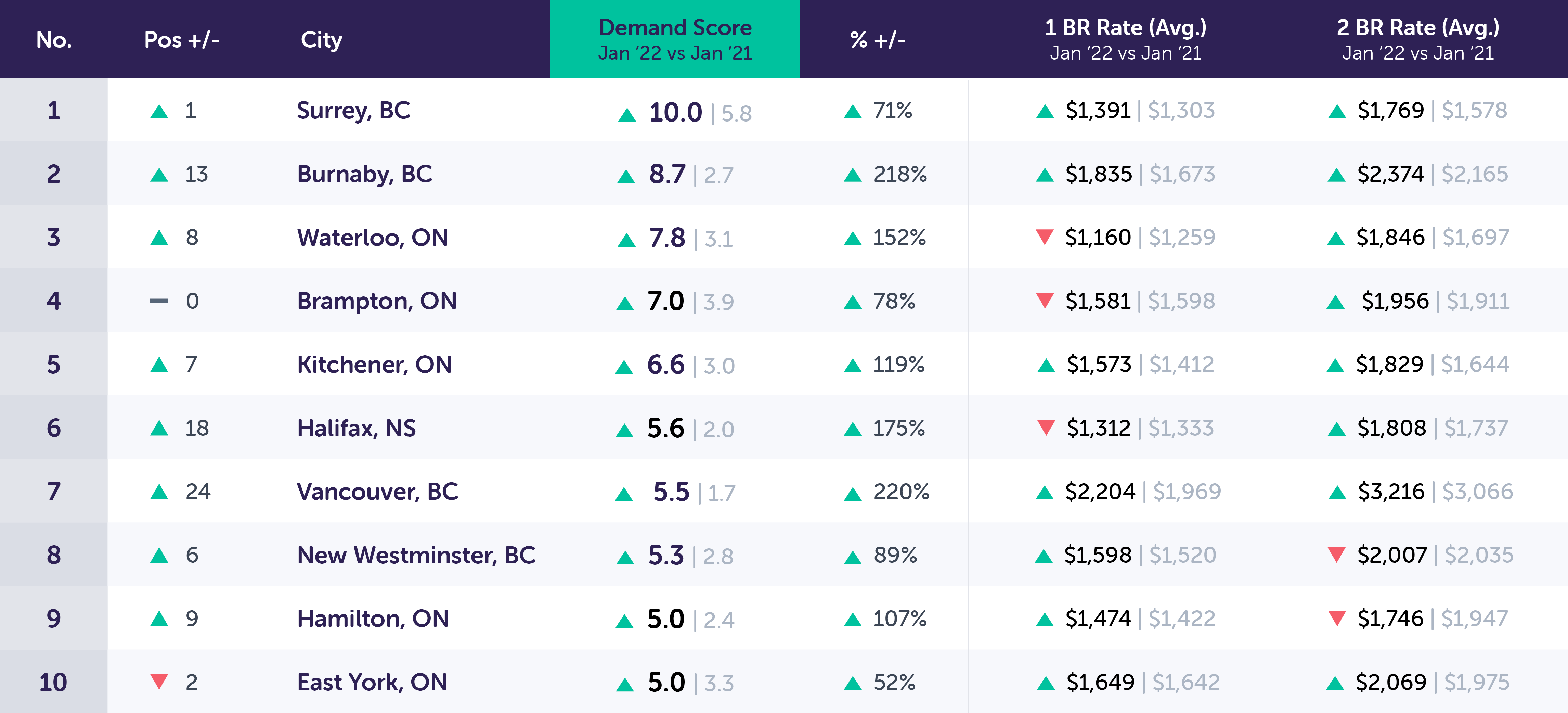Click green up arrow beside Burnaby's 218%
1568x713 pixels.
(x=853, y=175)
